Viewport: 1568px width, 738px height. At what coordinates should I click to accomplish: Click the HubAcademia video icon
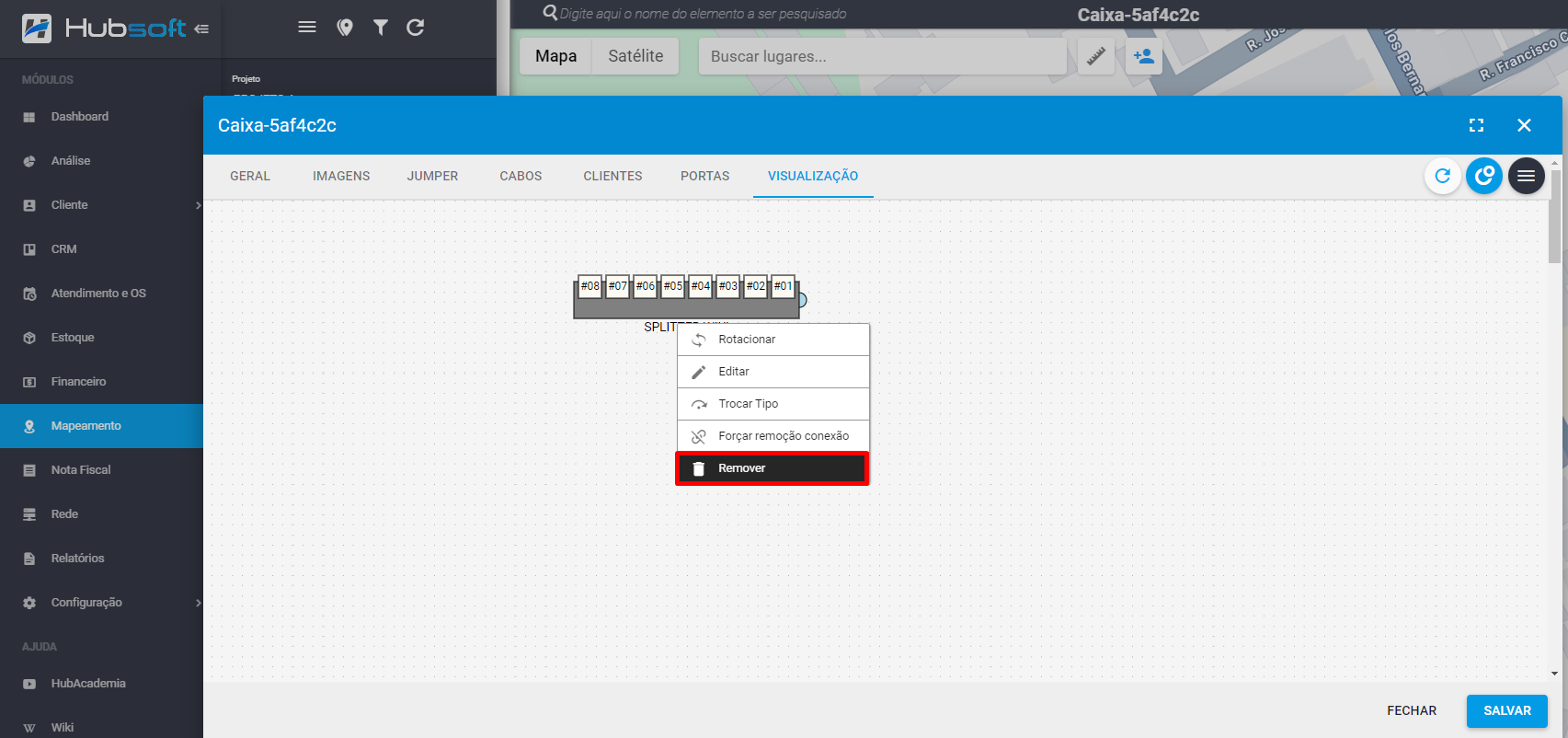coord(29,684)
